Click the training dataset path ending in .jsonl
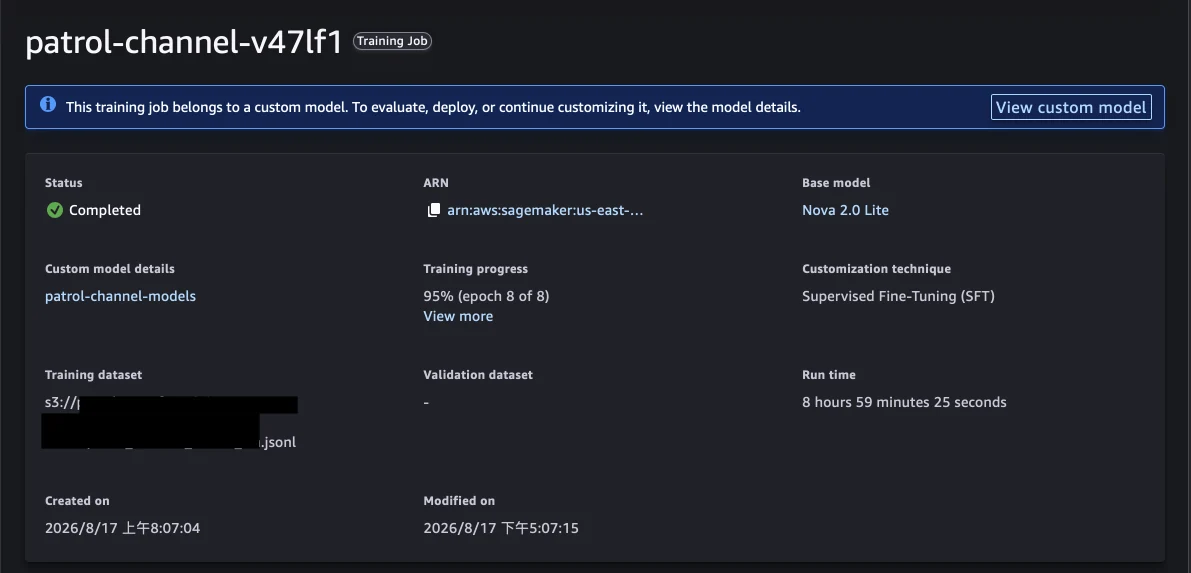 click(170, 423)
